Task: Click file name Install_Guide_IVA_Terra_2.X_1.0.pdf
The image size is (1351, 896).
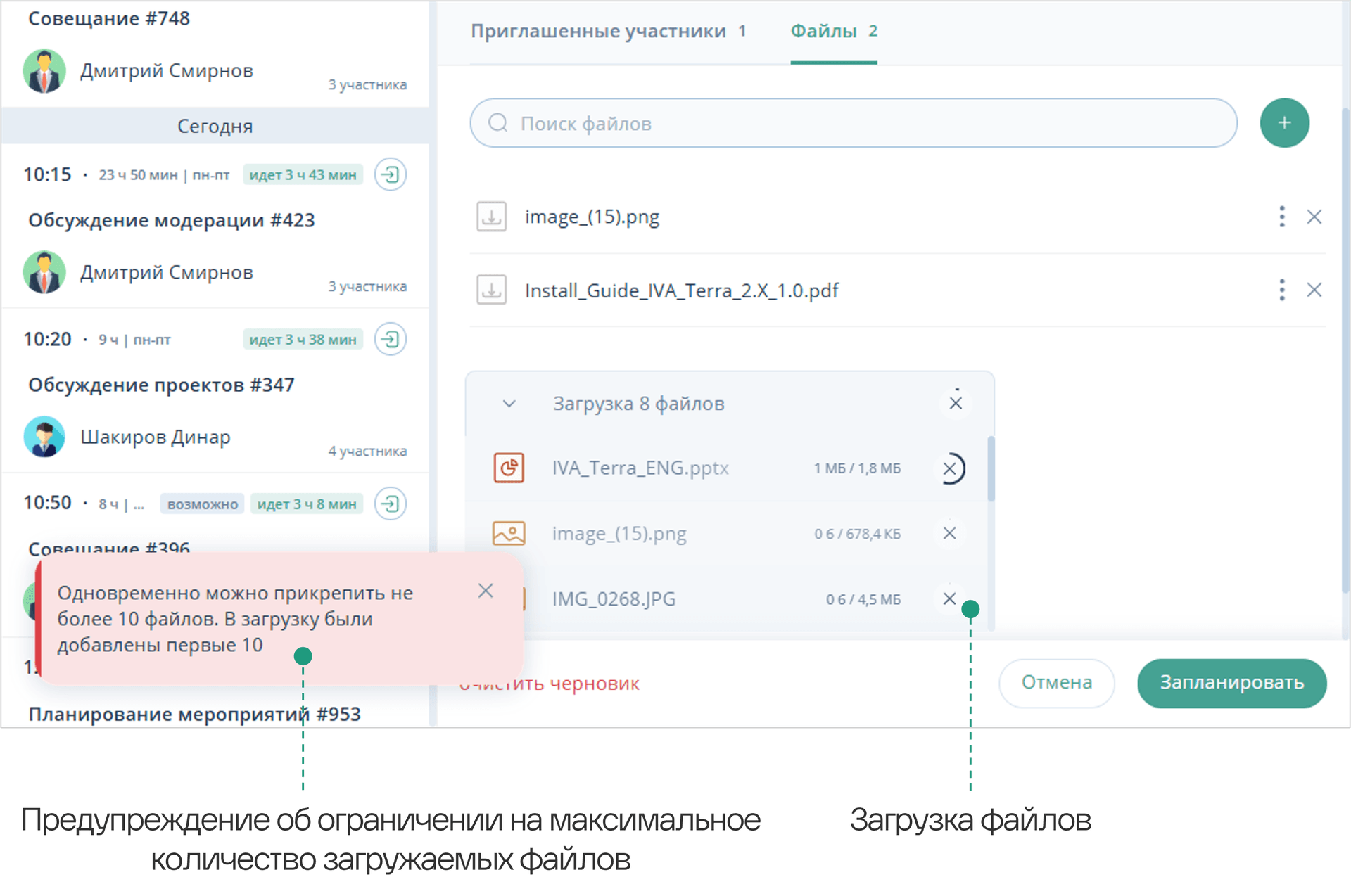Action: tap(682, 290)
